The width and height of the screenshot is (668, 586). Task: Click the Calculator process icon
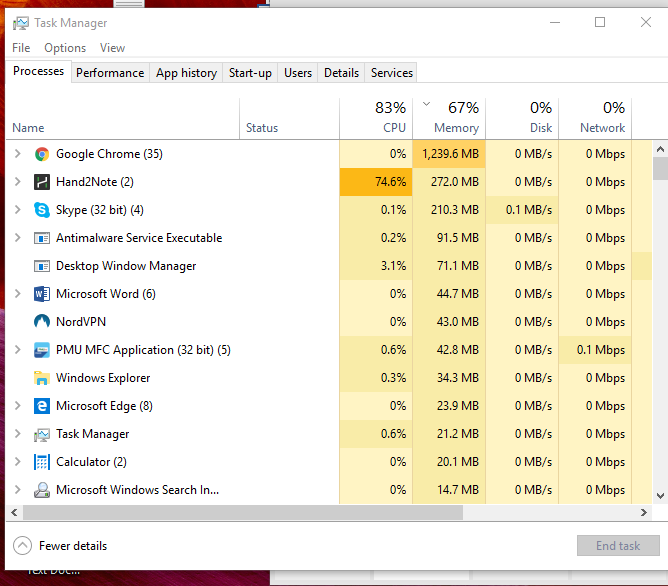pyautogui.click(x=42, y=462)
